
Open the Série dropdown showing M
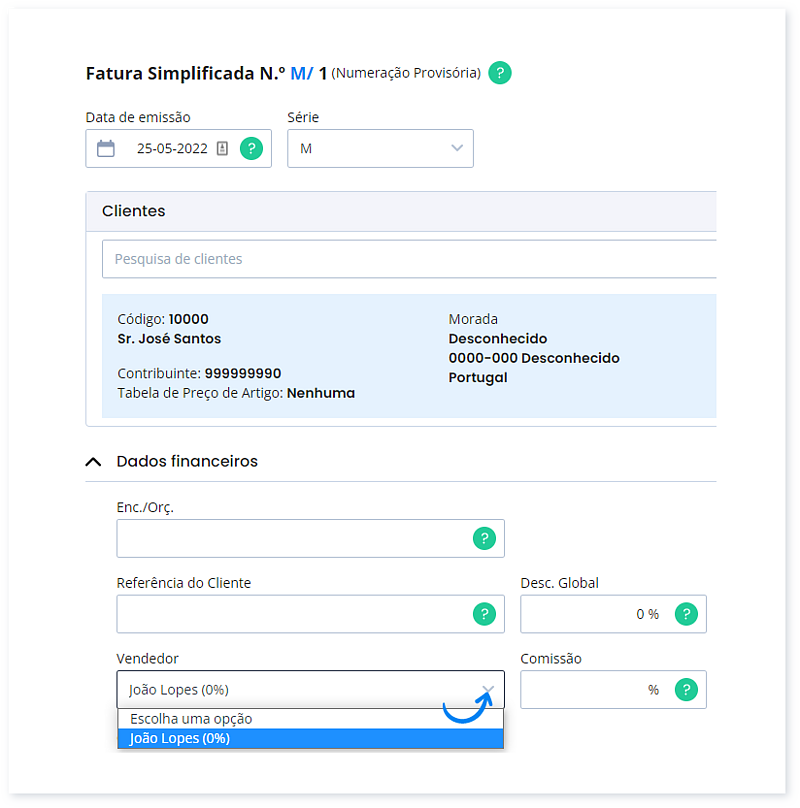[380, 148]
